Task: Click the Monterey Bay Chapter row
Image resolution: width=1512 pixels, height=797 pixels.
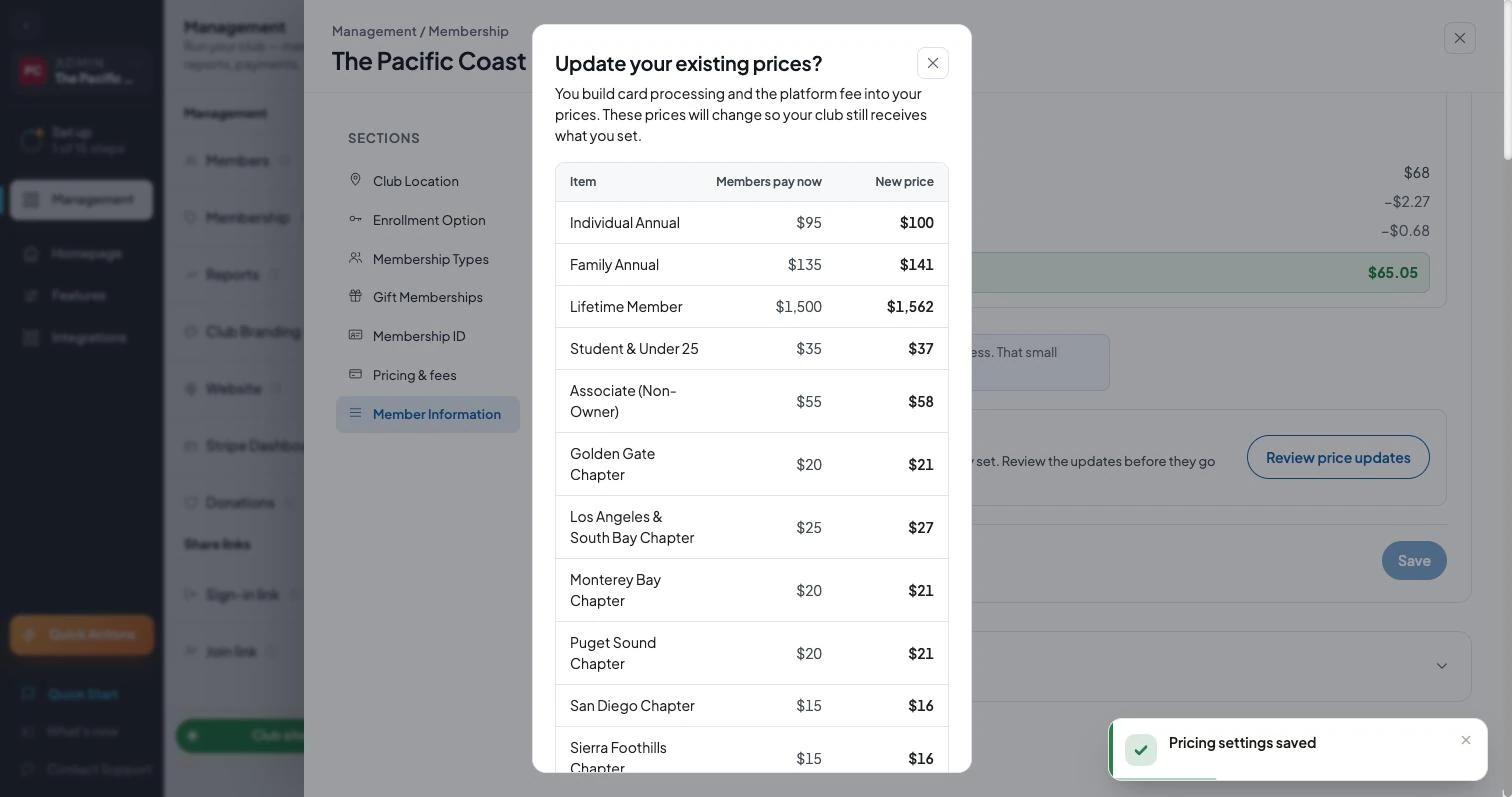Action: coord(752,590)
